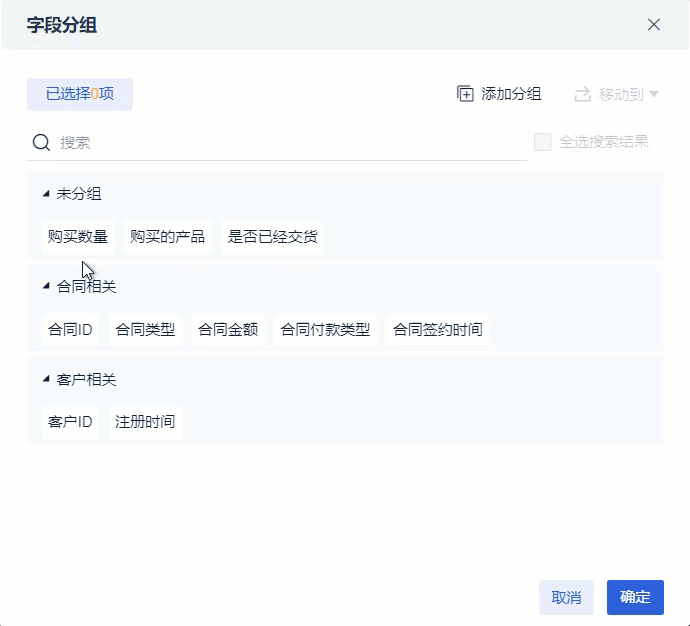This screenshot has height=626, width=690.
Task: Confirm with the 确定 button
Action: [635, 597]
